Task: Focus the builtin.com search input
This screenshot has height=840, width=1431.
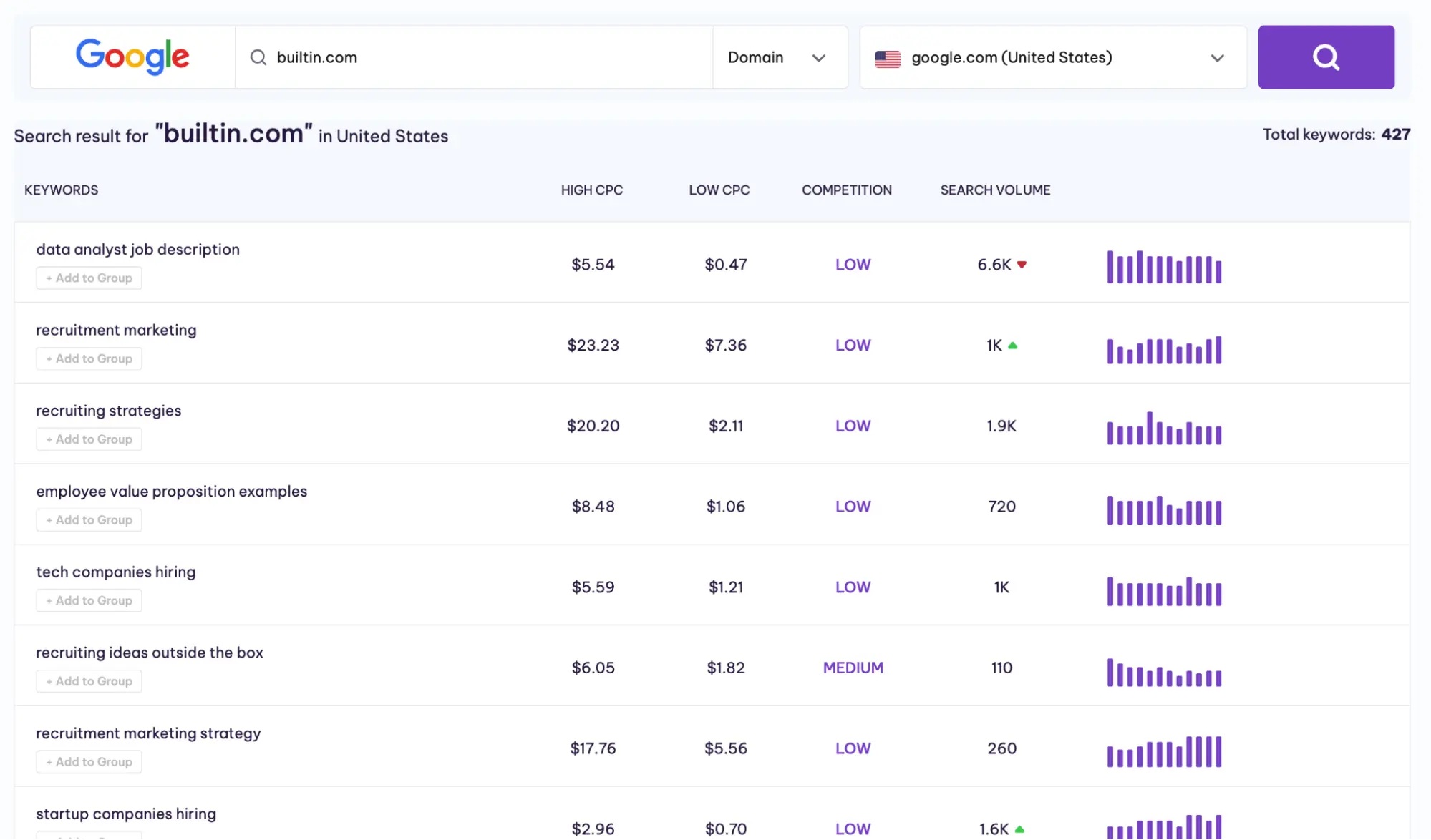Action: 474,57
